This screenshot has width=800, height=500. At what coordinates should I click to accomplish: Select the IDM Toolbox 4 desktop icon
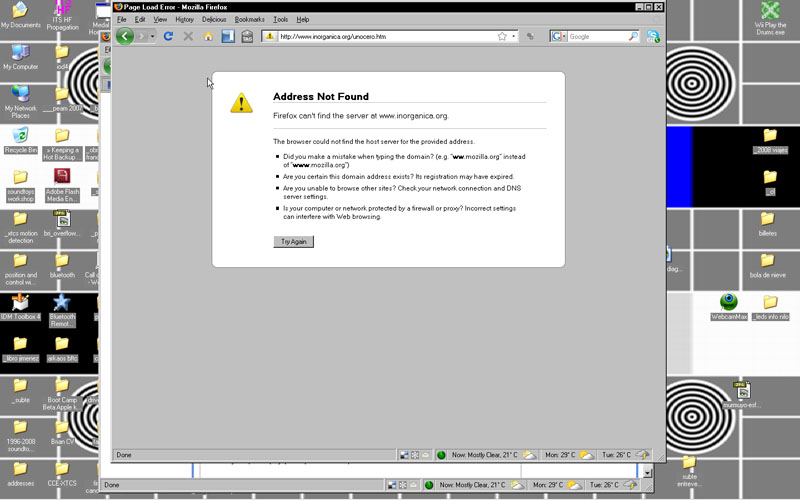pos(20,307)
